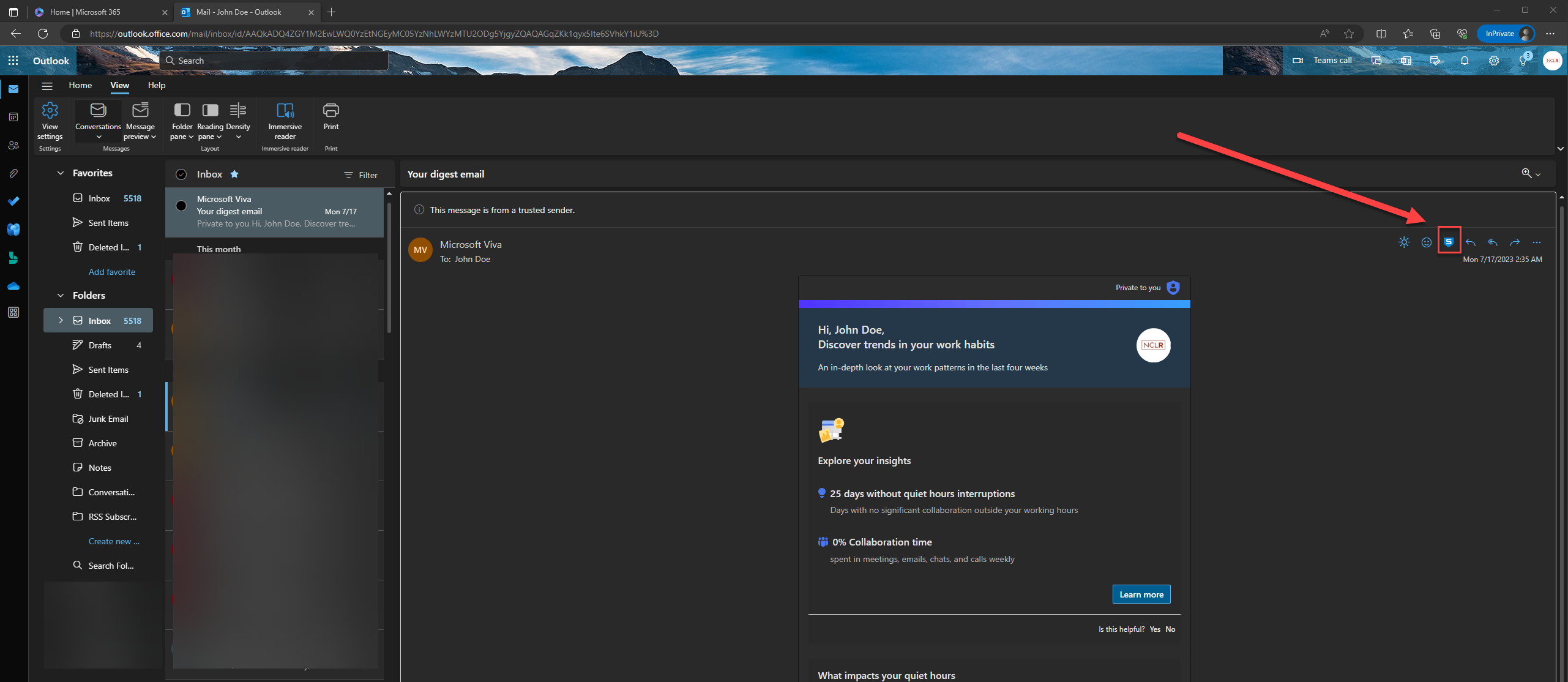Switch to Home | Microsoft 365 browser tab

101,12
